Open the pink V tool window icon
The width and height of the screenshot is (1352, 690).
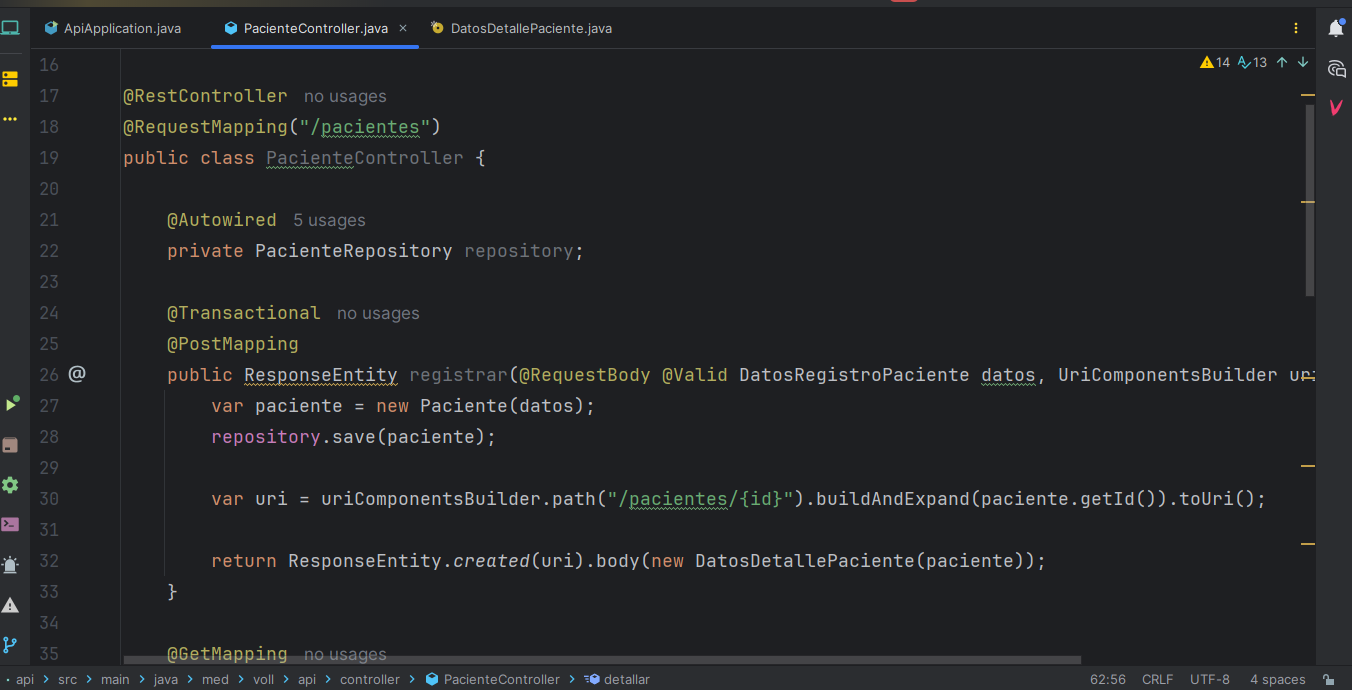click(x=1336, y=107)
